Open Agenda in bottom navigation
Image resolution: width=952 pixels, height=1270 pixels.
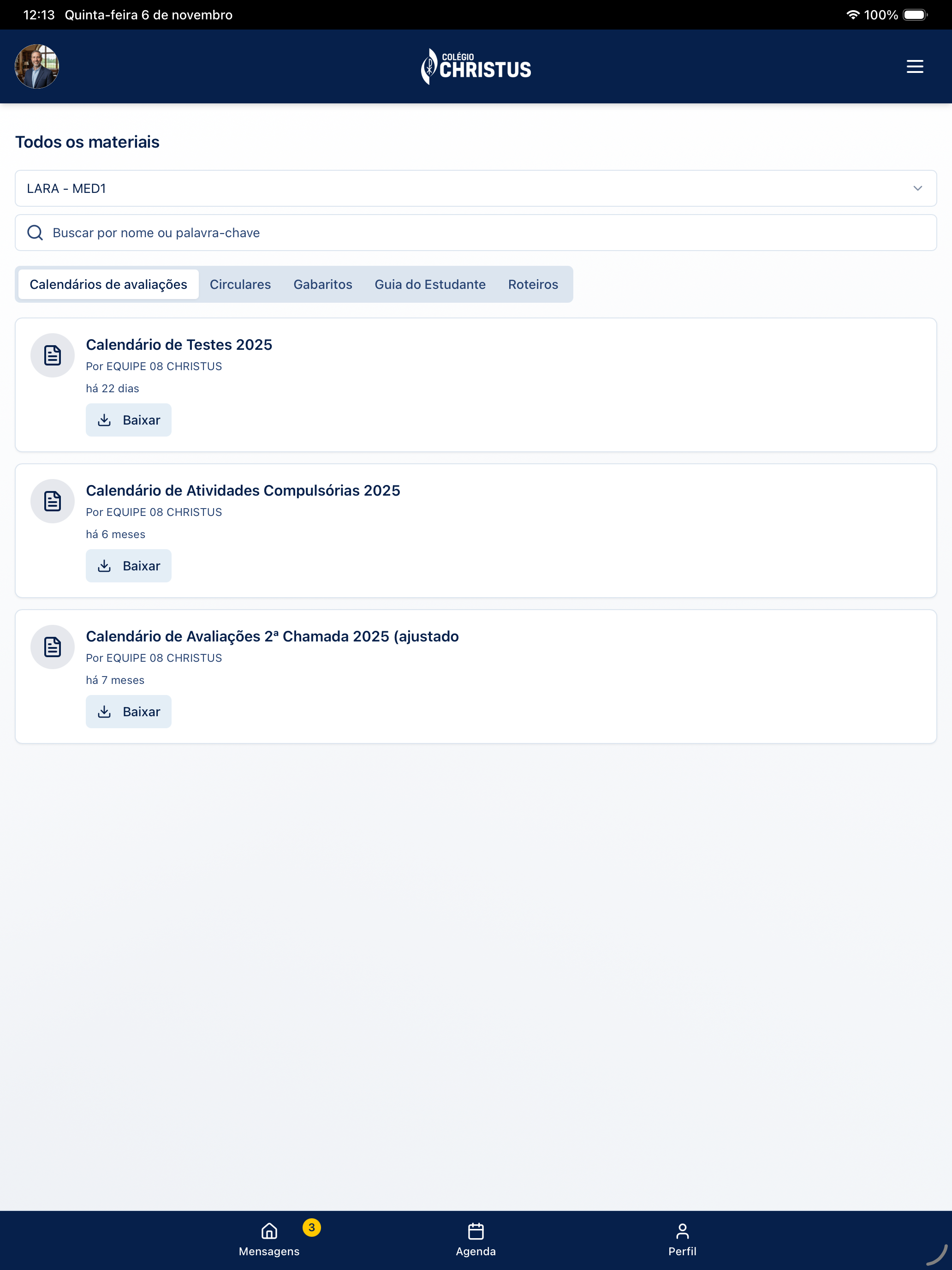point(476,1240)
